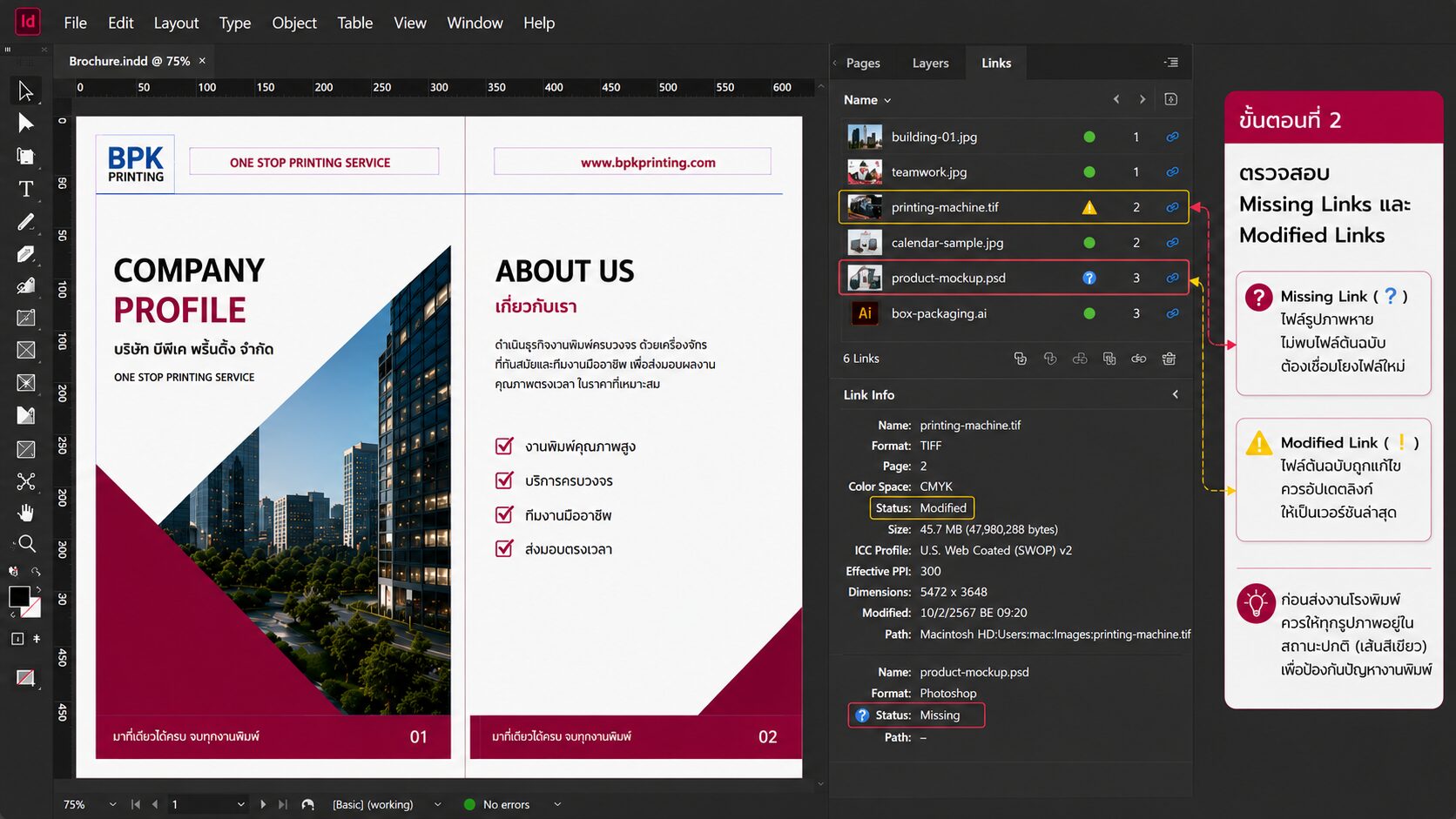Select the Type tool

point(25,189)
